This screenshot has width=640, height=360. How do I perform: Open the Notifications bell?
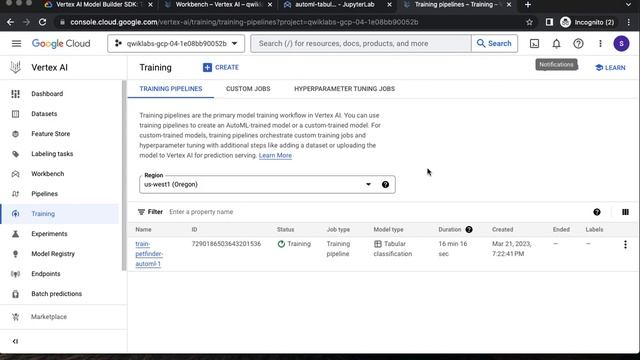pos(556,43)
